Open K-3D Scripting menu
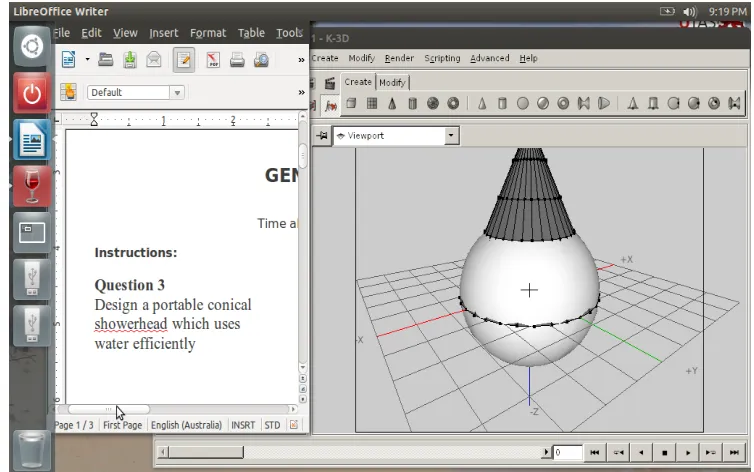 point(442,58)
